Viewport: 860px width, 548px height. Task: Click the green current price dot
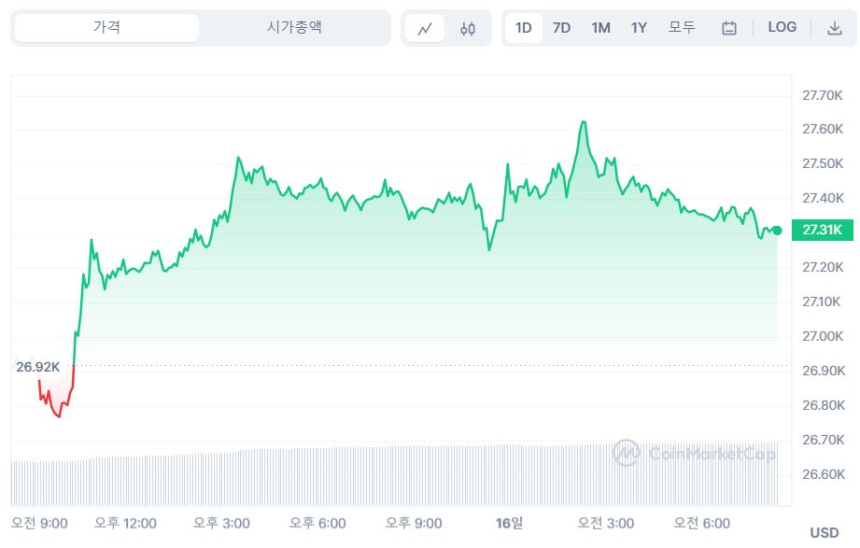[x=777, y=230]
